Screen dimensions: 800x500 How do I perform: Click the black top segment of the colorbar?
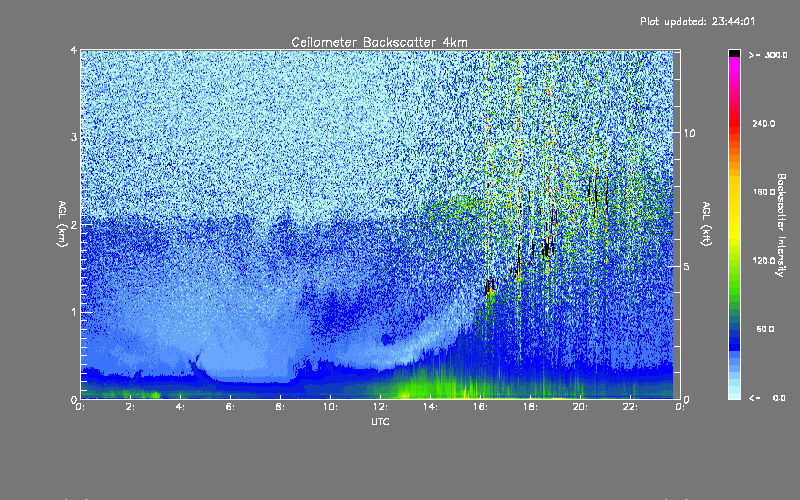734,53
